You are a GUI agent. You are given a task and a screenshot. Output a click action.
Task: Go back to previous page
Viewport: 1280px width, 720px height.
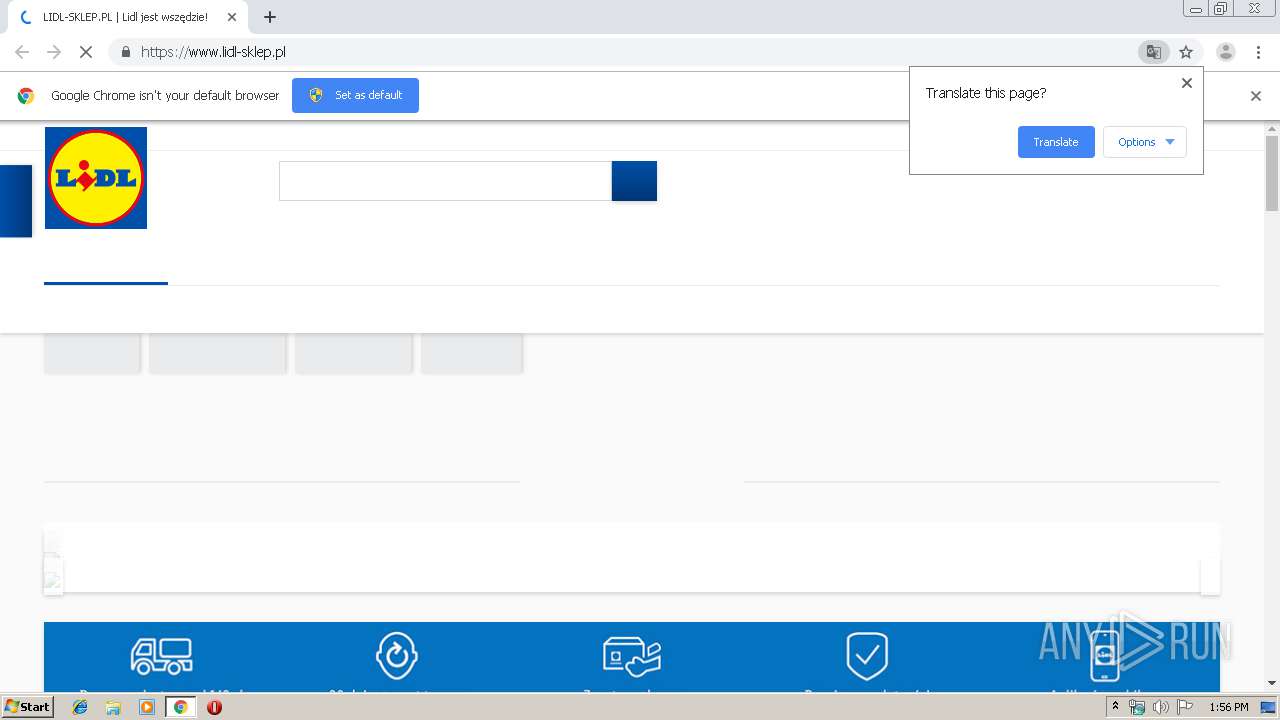coord(22,52)
